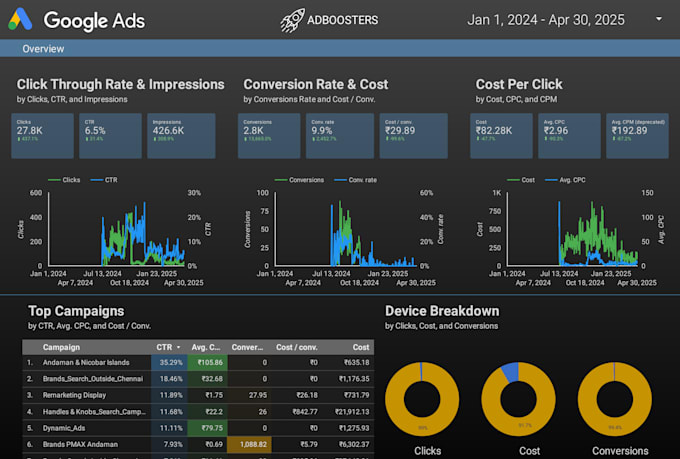Click the AdBoosters rocket logo
This screenshot has height=459, width=680.
click(292, 20)
